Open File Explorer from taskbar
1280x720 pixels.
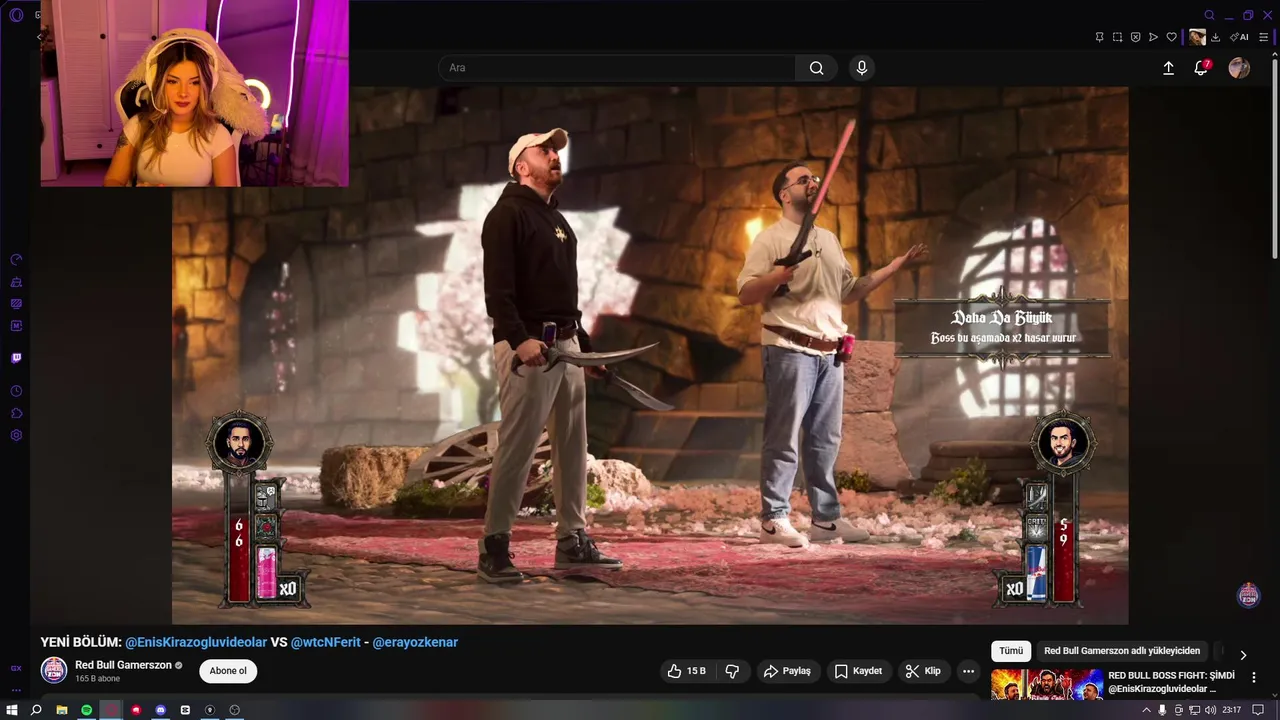62,710
